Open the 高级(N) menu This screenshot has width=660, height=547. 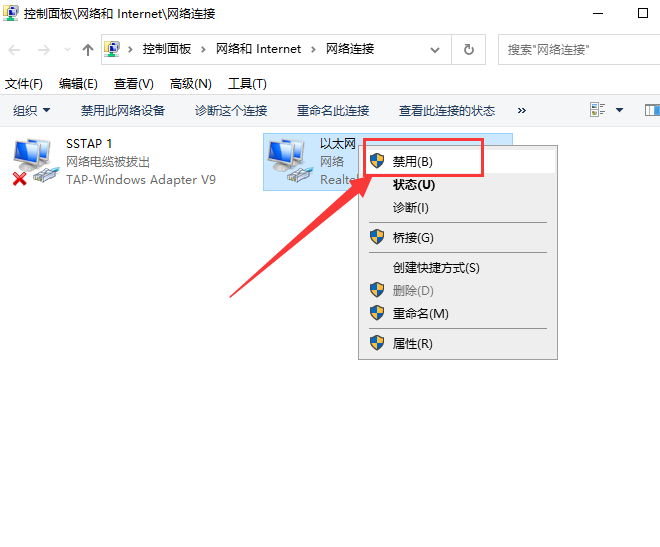click(191, 84)
